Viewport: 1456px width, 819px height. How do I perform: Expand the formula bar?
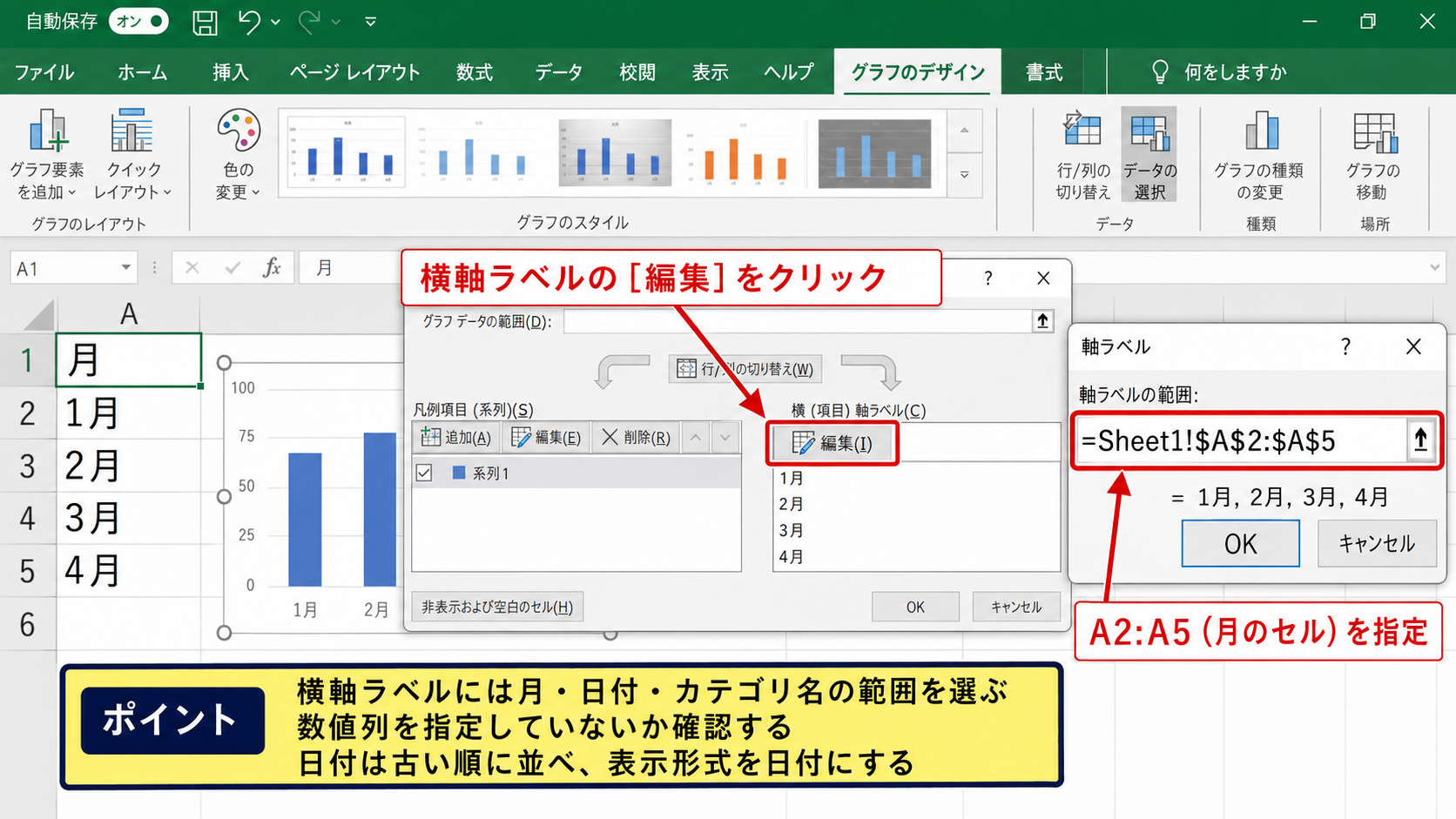(1434, 268)
